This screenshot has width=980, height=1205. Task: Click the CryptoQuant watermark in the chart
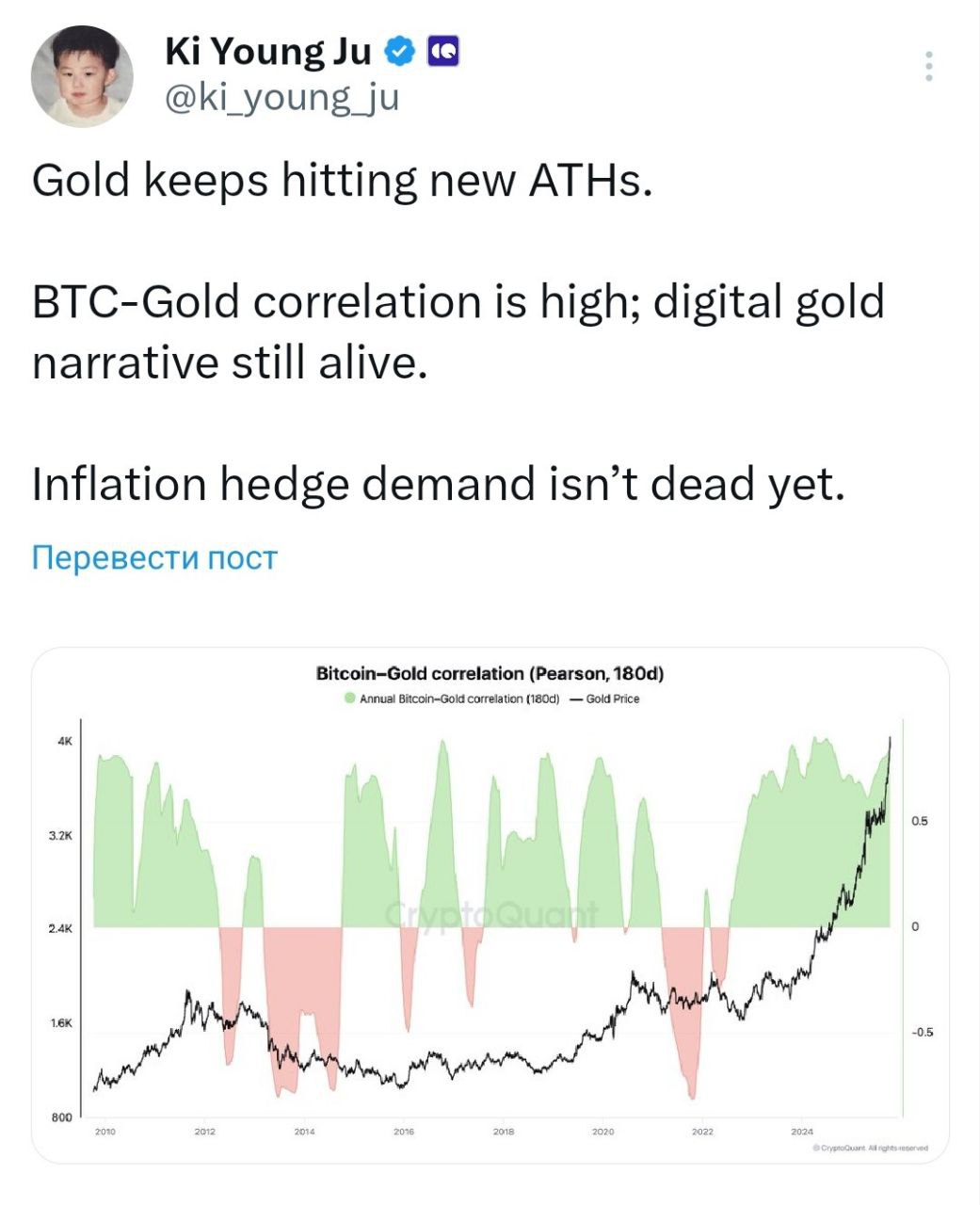pyautogui.click(x=491, y=914)
